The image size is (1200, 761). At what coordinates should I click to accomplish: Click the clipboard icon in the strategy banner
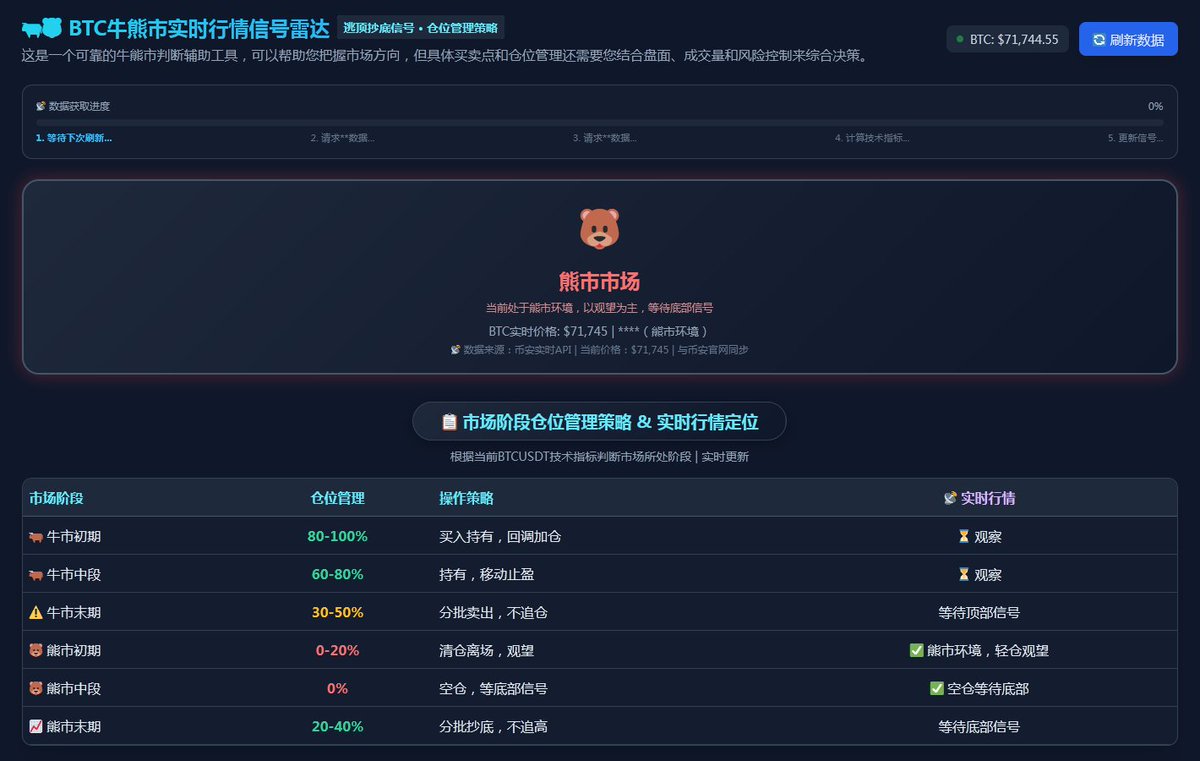tap(449, 422)
